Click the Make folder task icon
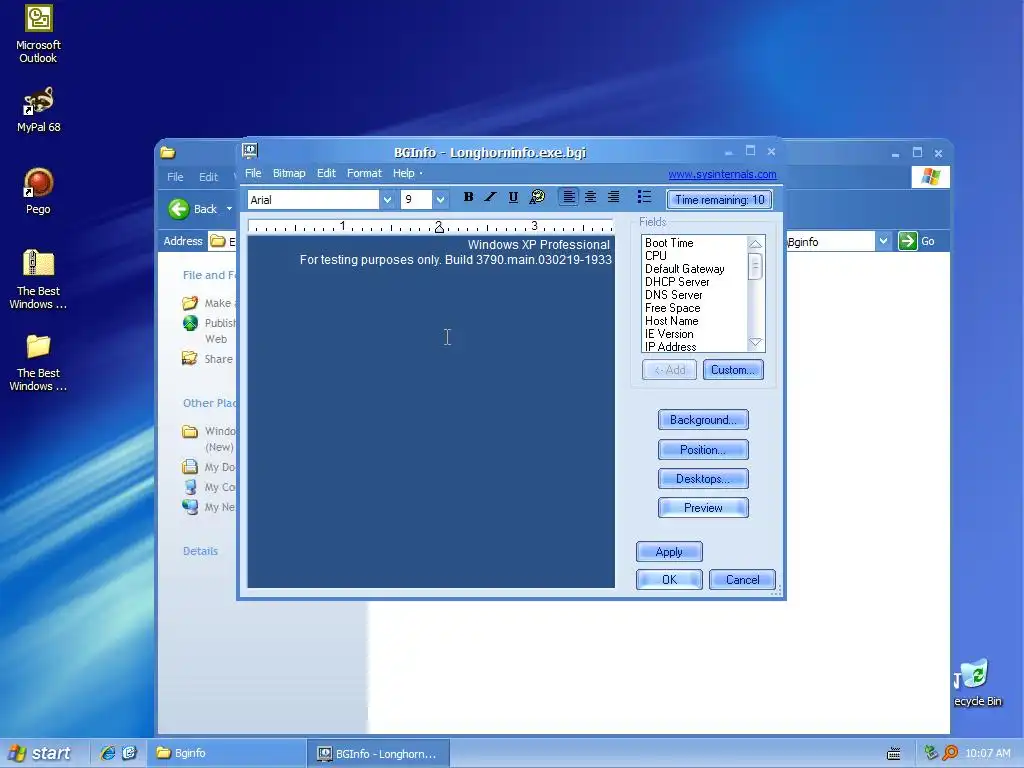 pos(190,303)
